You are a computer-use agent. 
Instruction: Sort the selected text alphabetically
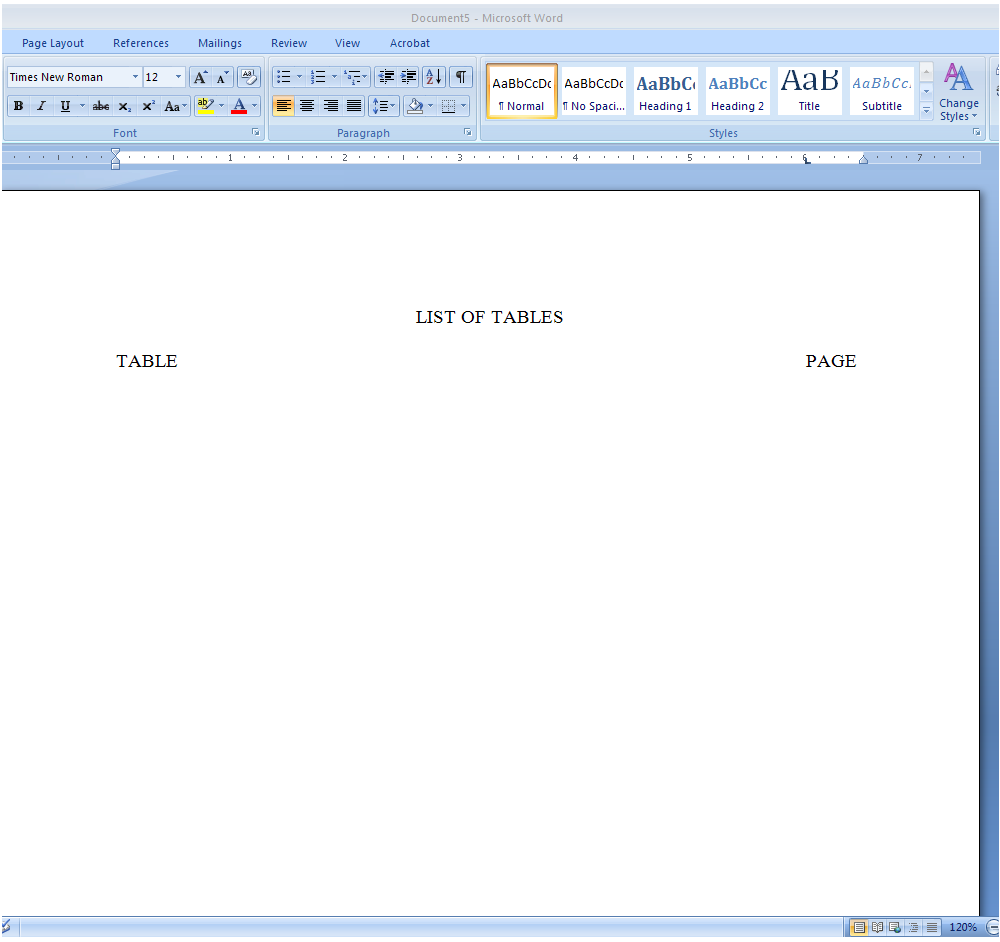click(x=433, y=76)
